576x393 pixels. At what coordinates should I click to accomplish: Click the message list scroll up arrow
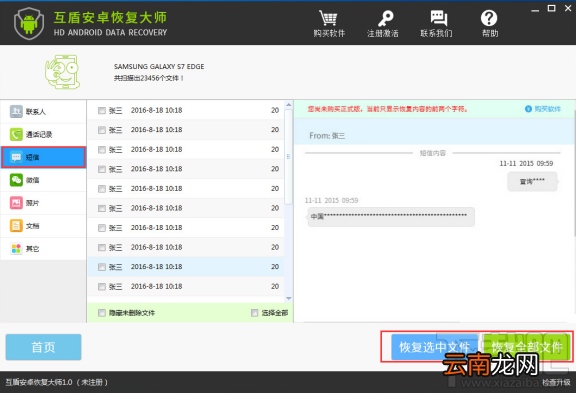pos(289,105)
